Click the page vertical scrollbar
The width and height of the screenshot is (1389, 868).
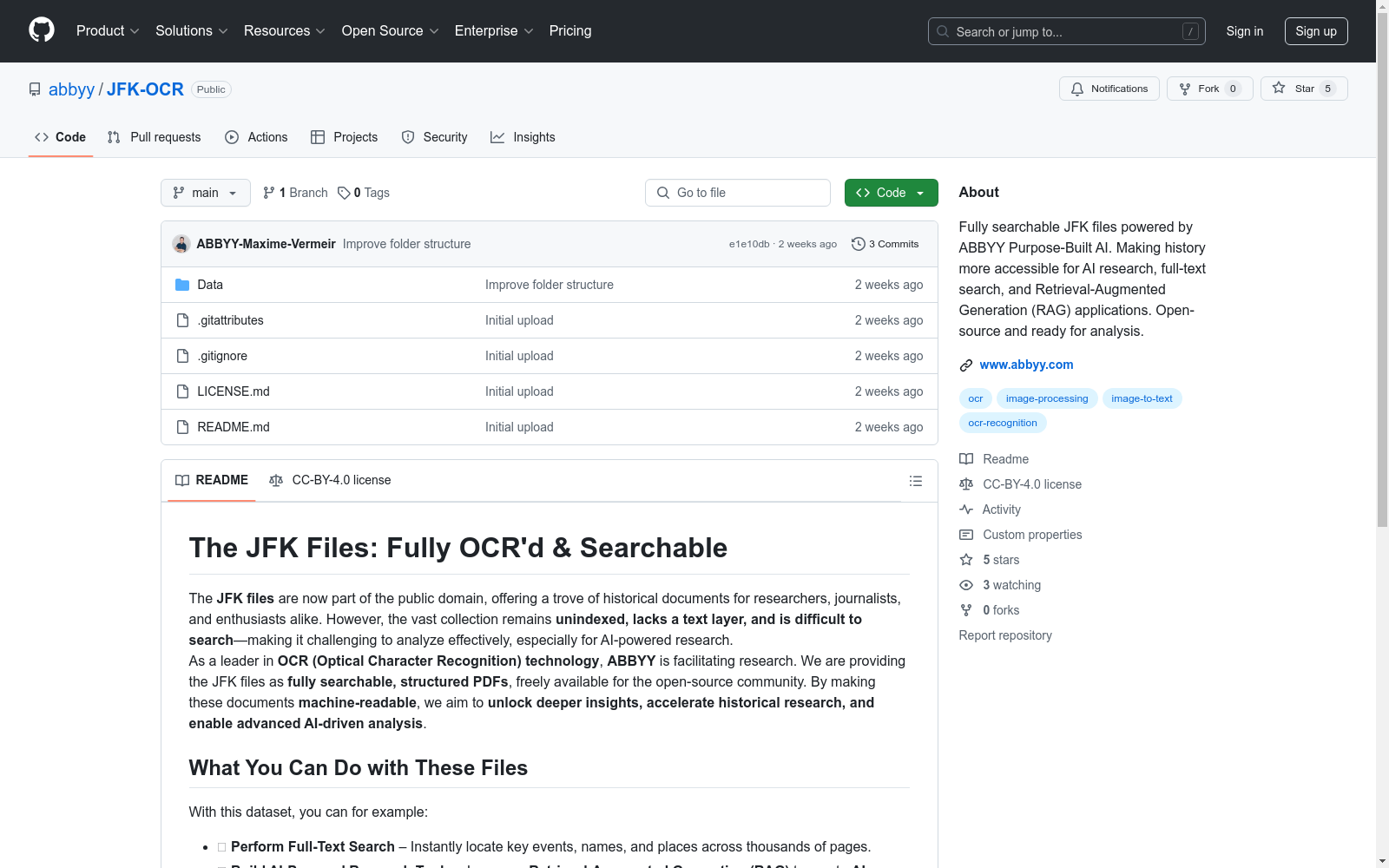coord(1382,269)
